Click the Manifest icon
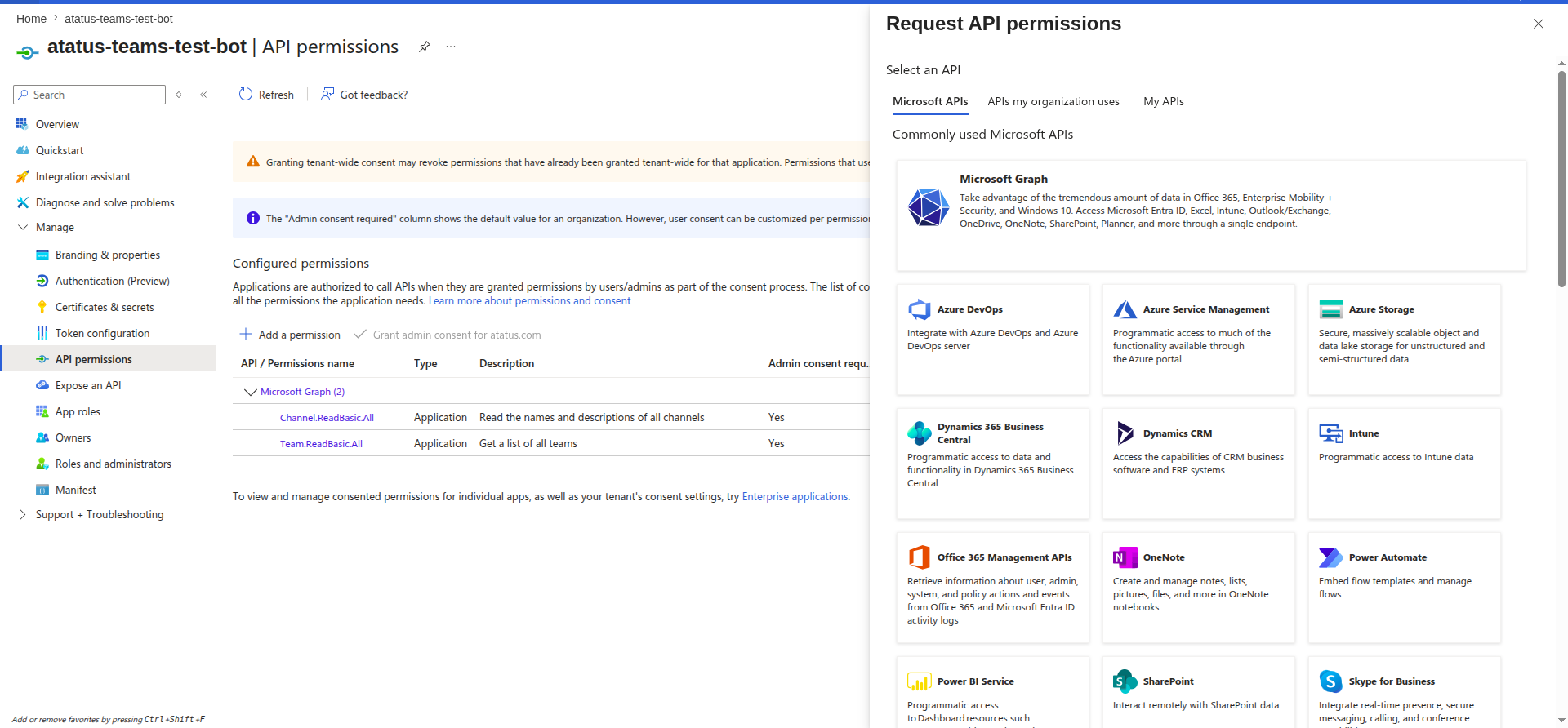Image resolution: width=1568 pixels, height=728 pixels. tap(42, 490)
